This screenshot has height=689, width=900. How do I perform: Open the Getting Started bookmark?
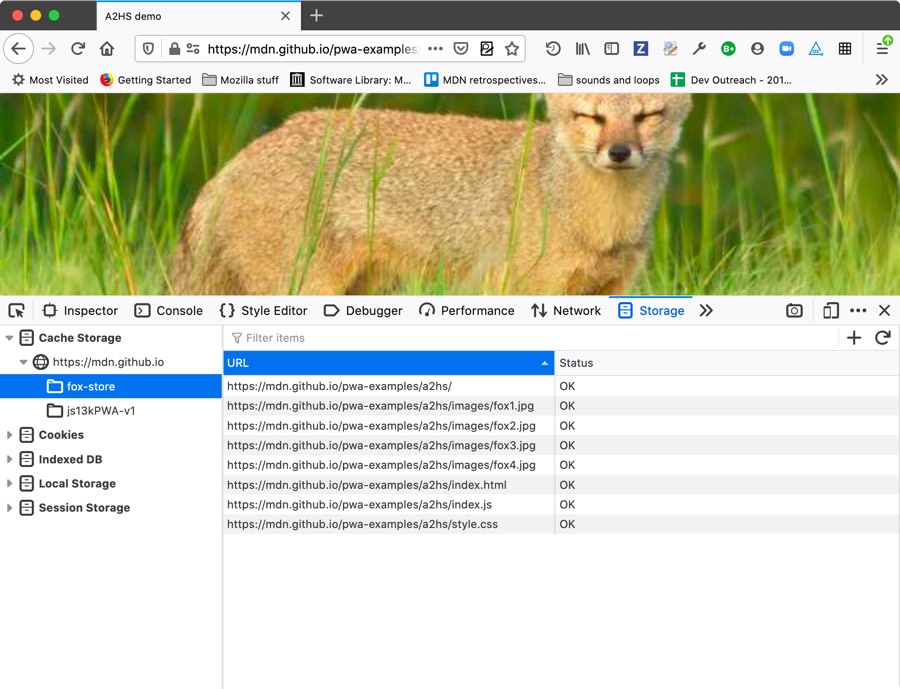coord(148,79)
